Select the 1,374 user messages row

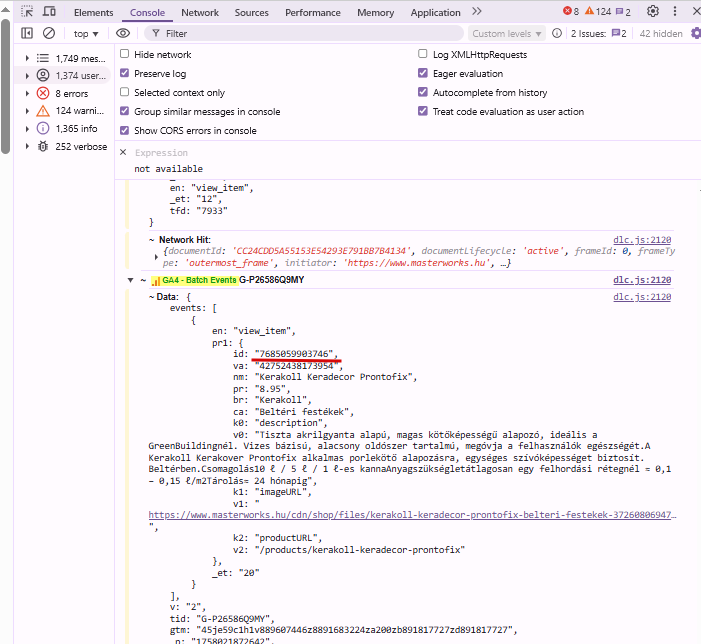pos(63,76)
